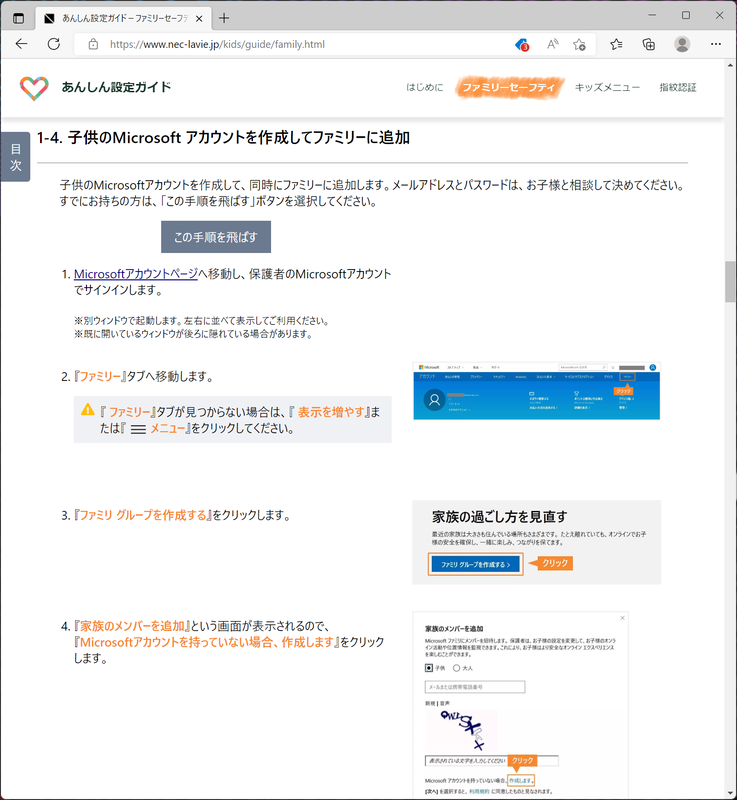
Task: Click the 『ファミリ グループを作成する』 step text
Action: [182, 515]
